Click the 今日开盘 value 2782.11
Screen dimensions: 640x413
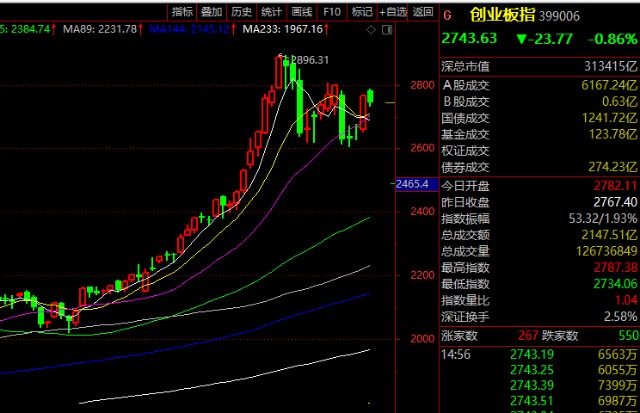[x=615, y=186]
